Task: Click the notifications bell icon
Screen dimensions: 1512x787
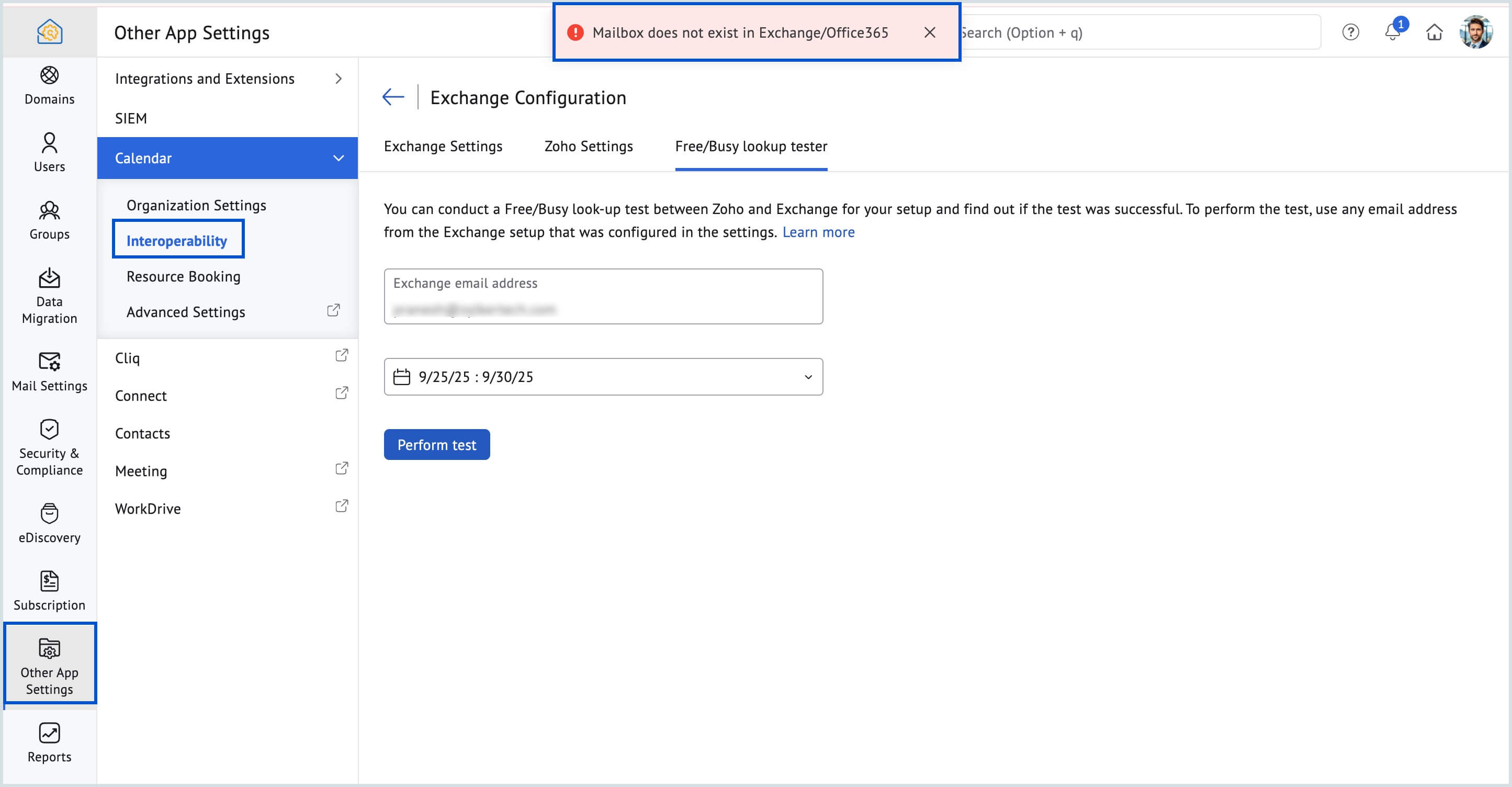Action: [x=1392, y=32]
